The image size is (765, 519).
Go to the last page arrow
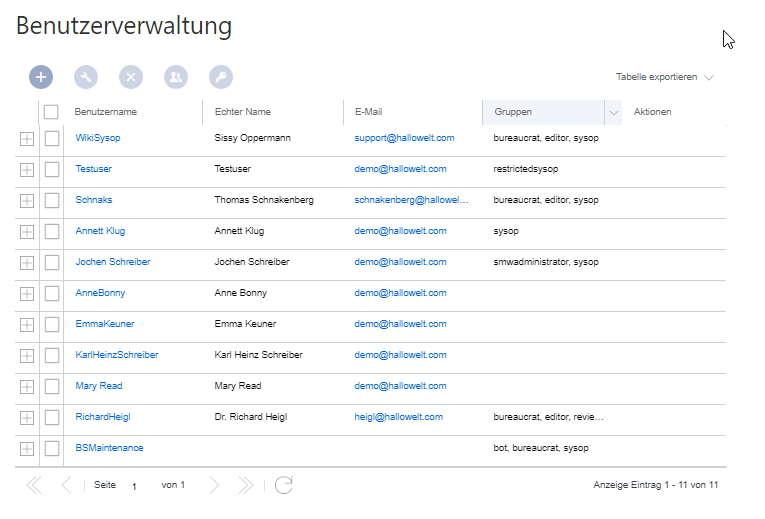(245, 485)
